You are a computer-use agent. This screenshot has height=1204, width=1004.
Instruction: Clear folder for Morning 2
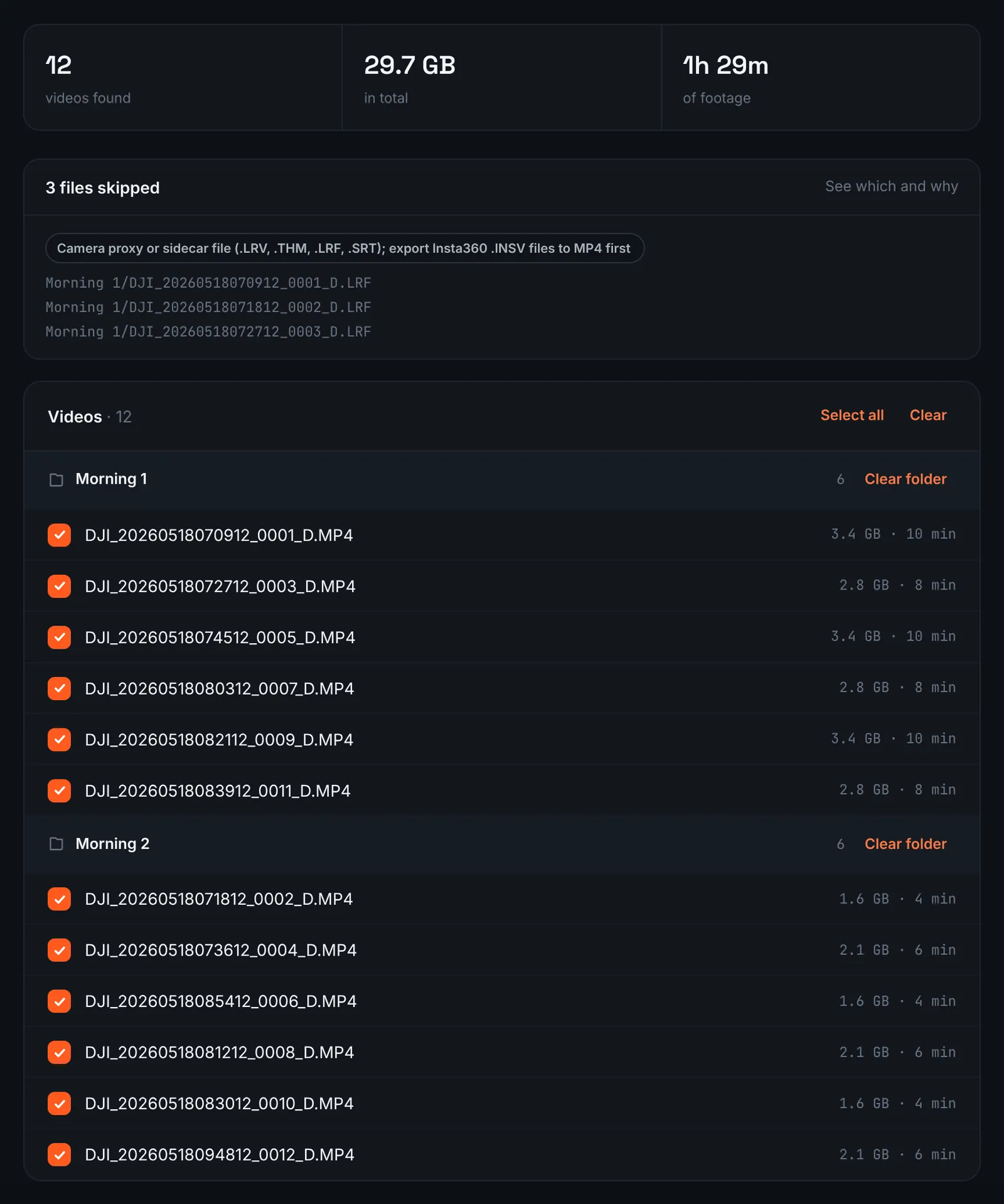(905, 844)
